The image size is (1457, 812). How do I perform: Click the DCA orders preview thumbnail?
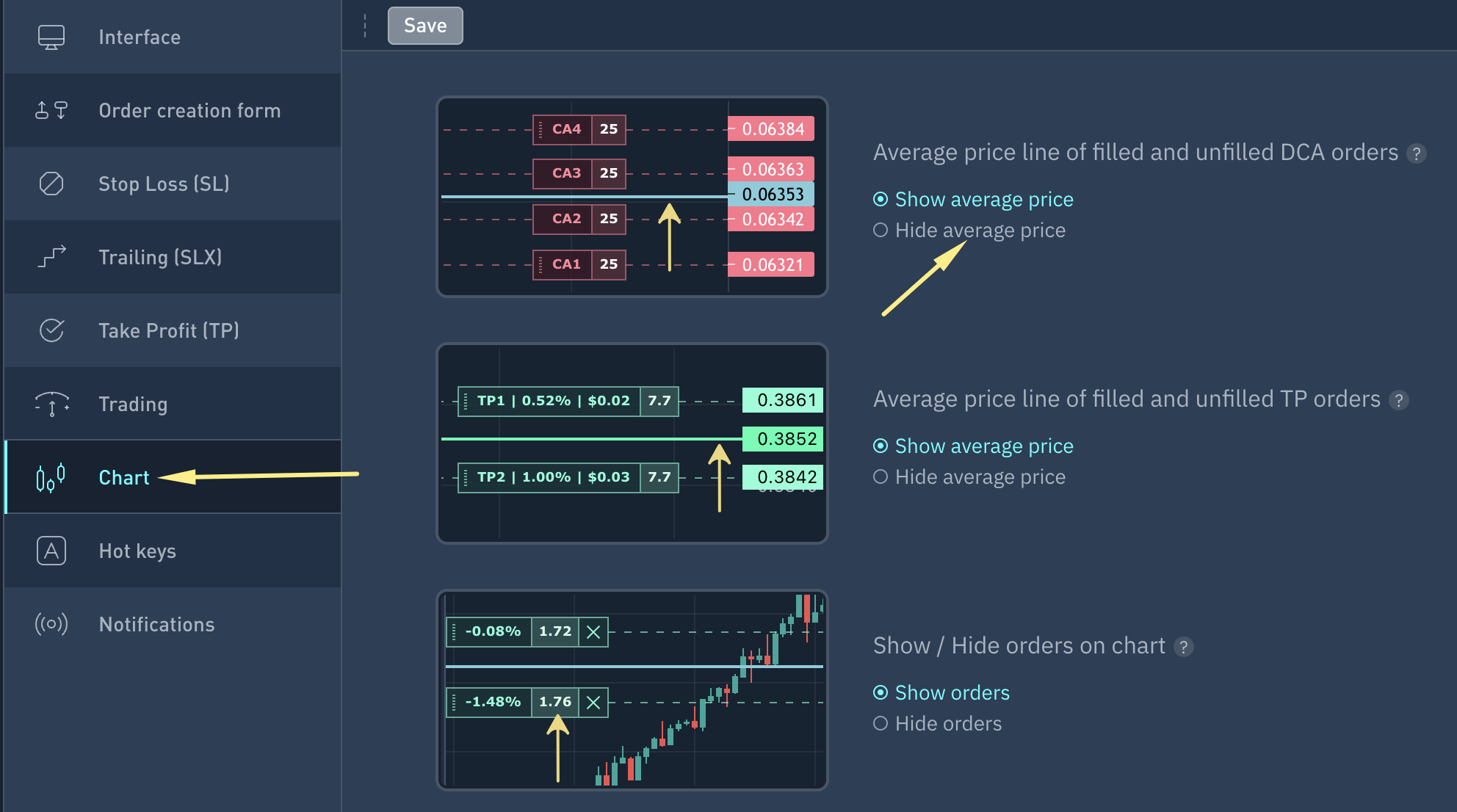pos(632,197)
